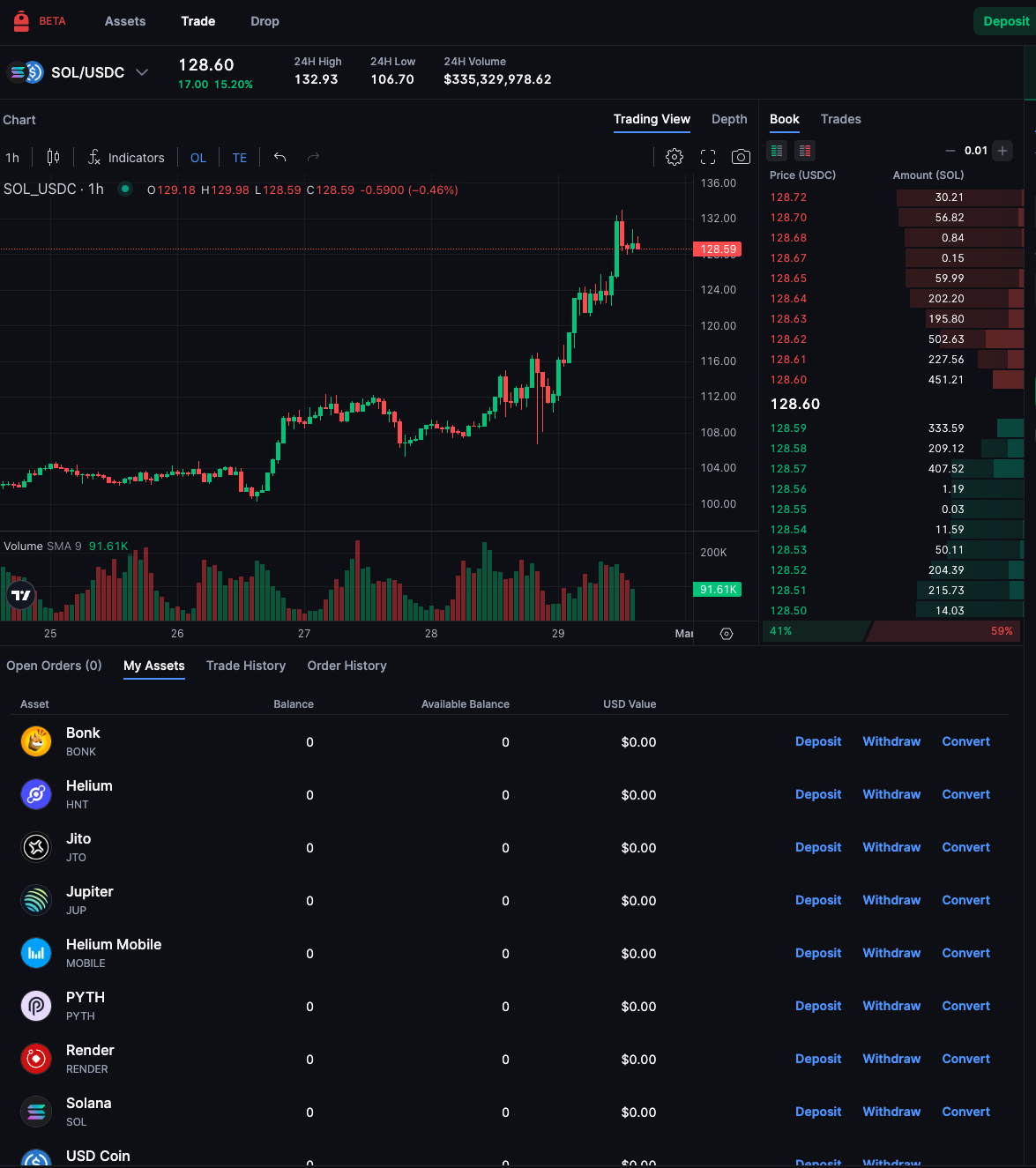
Task: Open the Trade History tab
Action: pos(246,666)
